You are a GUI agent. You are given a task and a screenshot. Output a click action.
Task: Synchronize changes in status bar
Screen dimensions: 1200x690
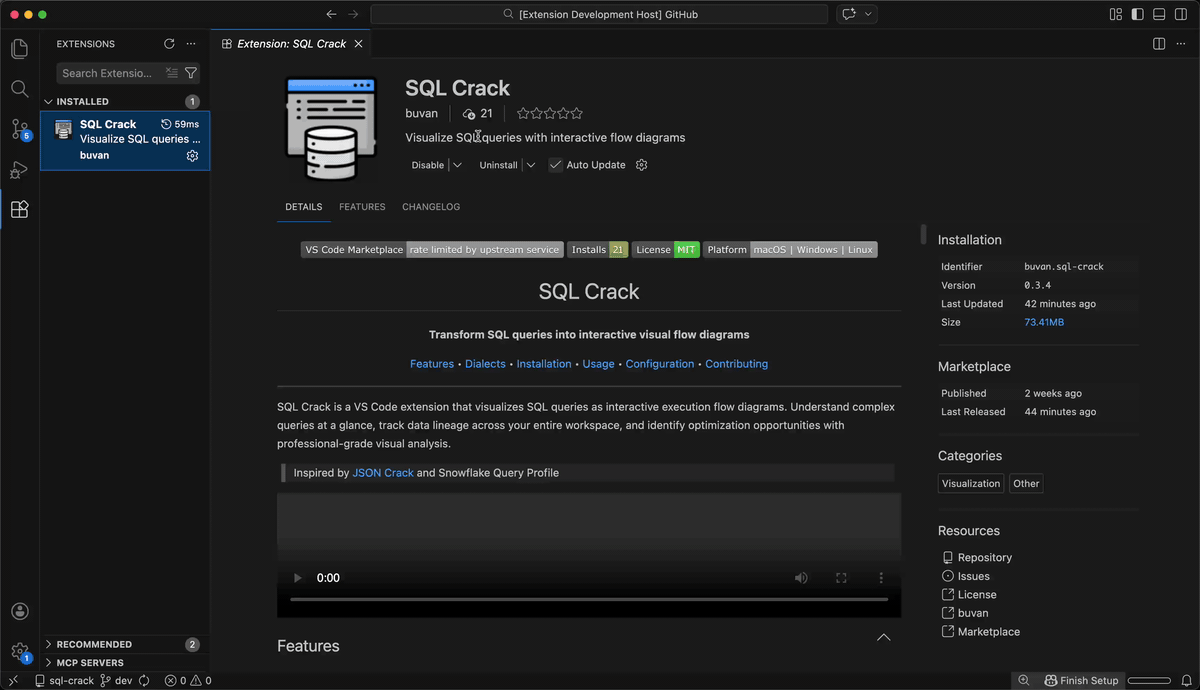[x=145, y=680]
